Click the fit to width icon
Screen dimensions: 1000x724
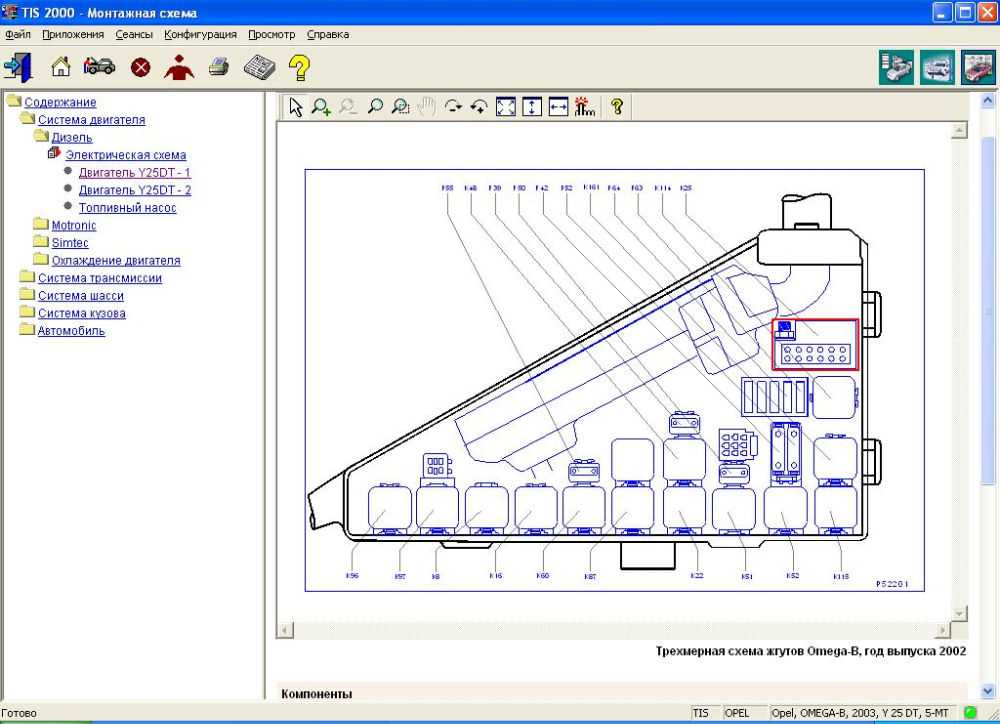[x=558, y=107]
